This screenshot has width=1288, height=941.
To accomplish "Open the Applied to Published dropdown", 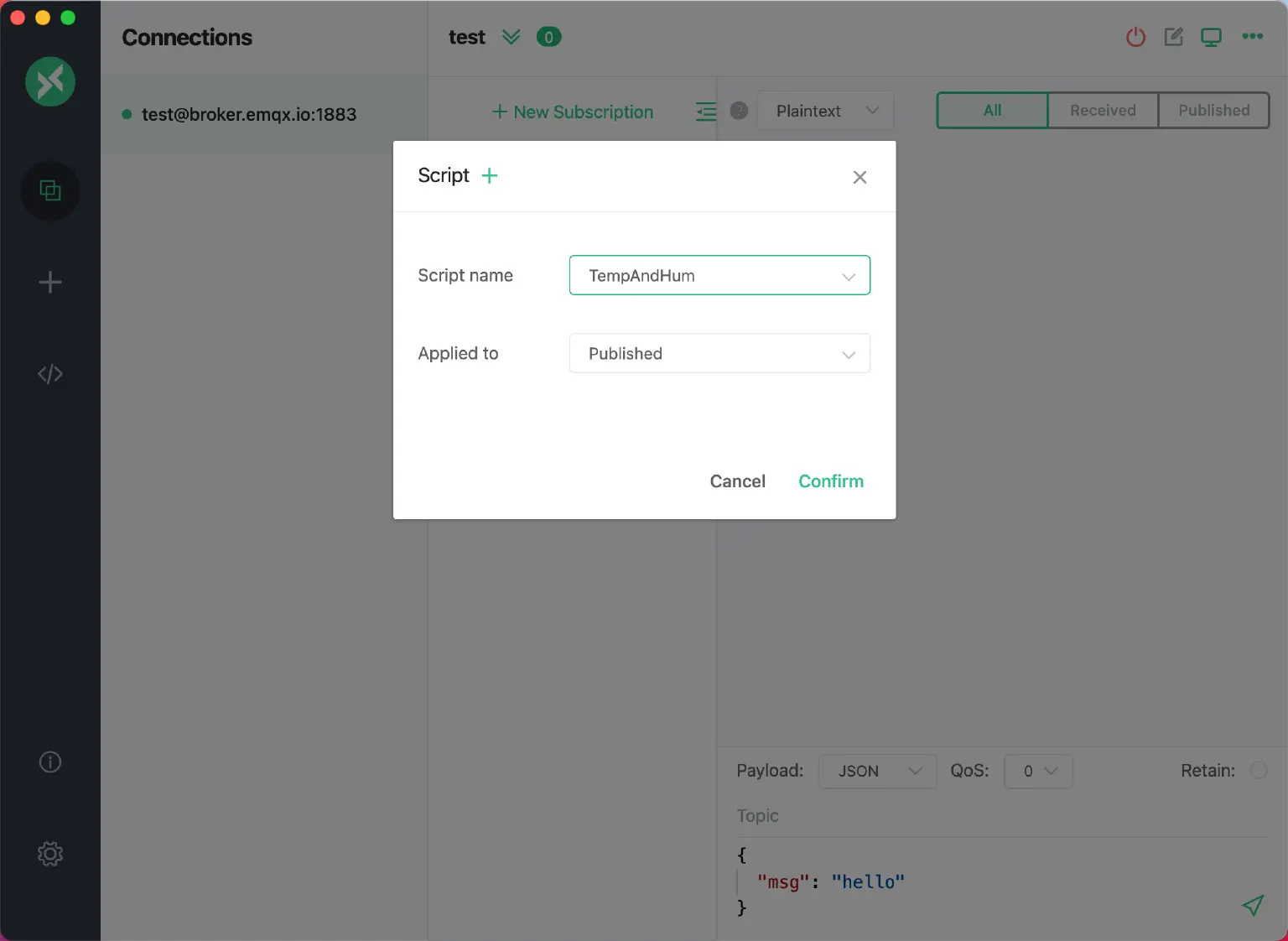I will pos(719,354).
